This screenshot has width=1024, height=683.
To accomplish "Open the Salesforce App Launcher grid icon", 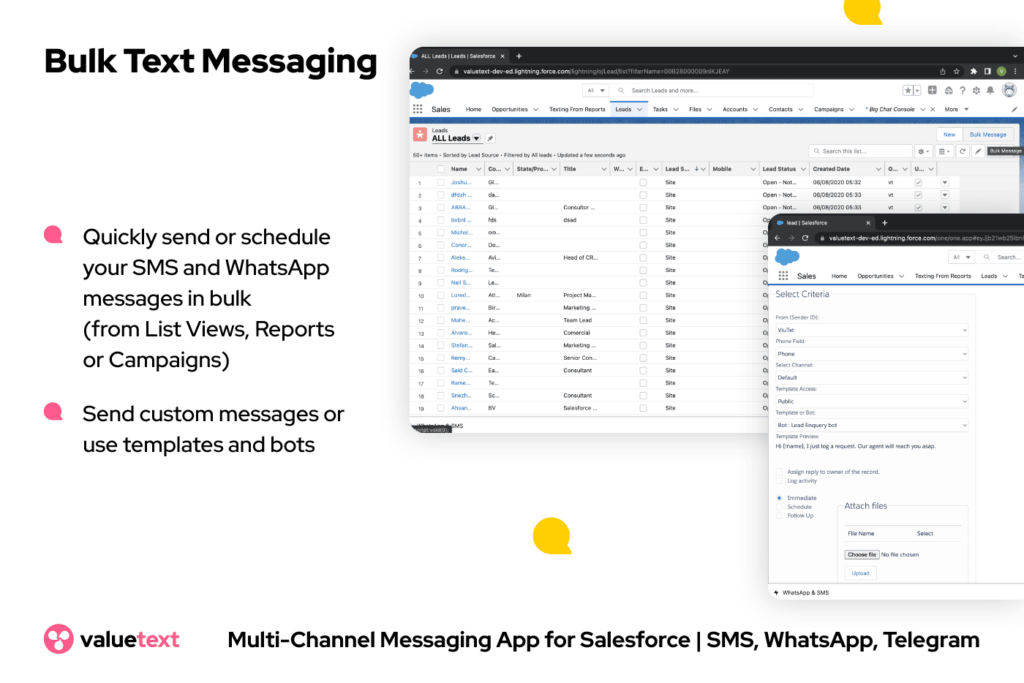I will (416, 109).
